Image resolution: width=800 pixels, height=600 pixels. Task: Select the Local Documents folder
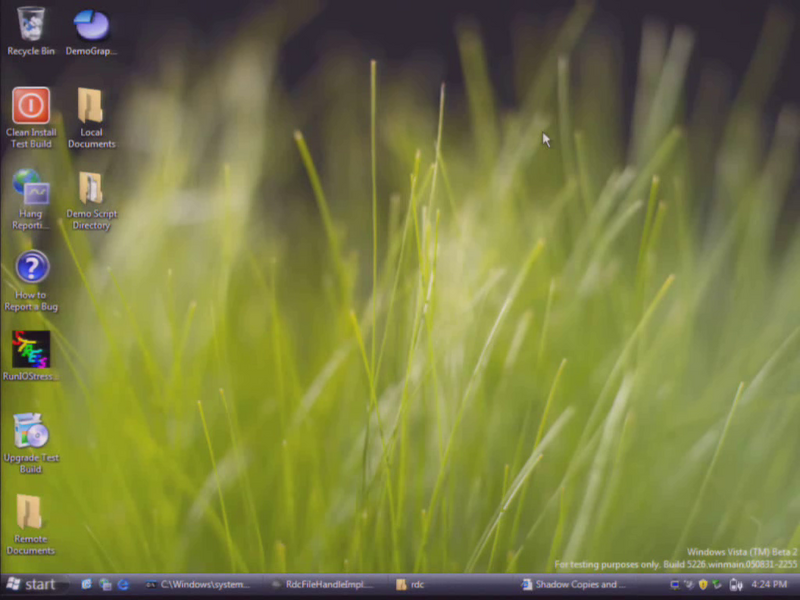[x=91, y=118]
